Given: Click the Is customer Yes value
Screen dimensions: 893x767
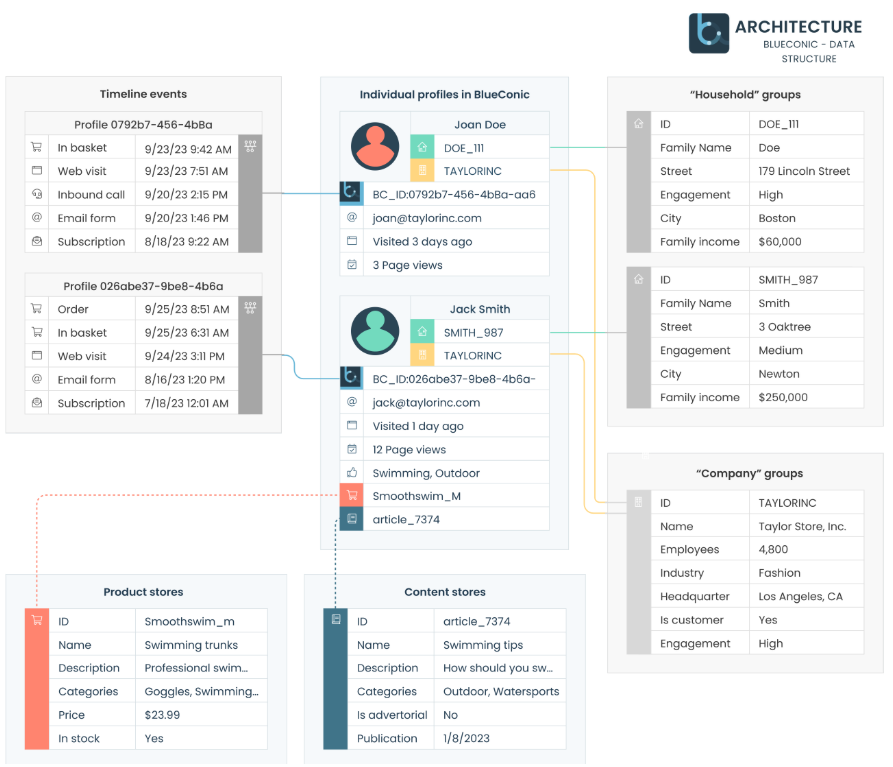Looking at the screenshot, I should [x=767, y=620].
